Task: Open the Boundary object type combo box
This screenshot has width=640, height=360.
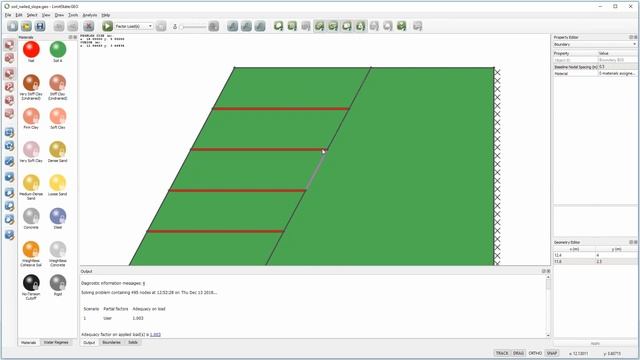Action: tap(595, 44)
